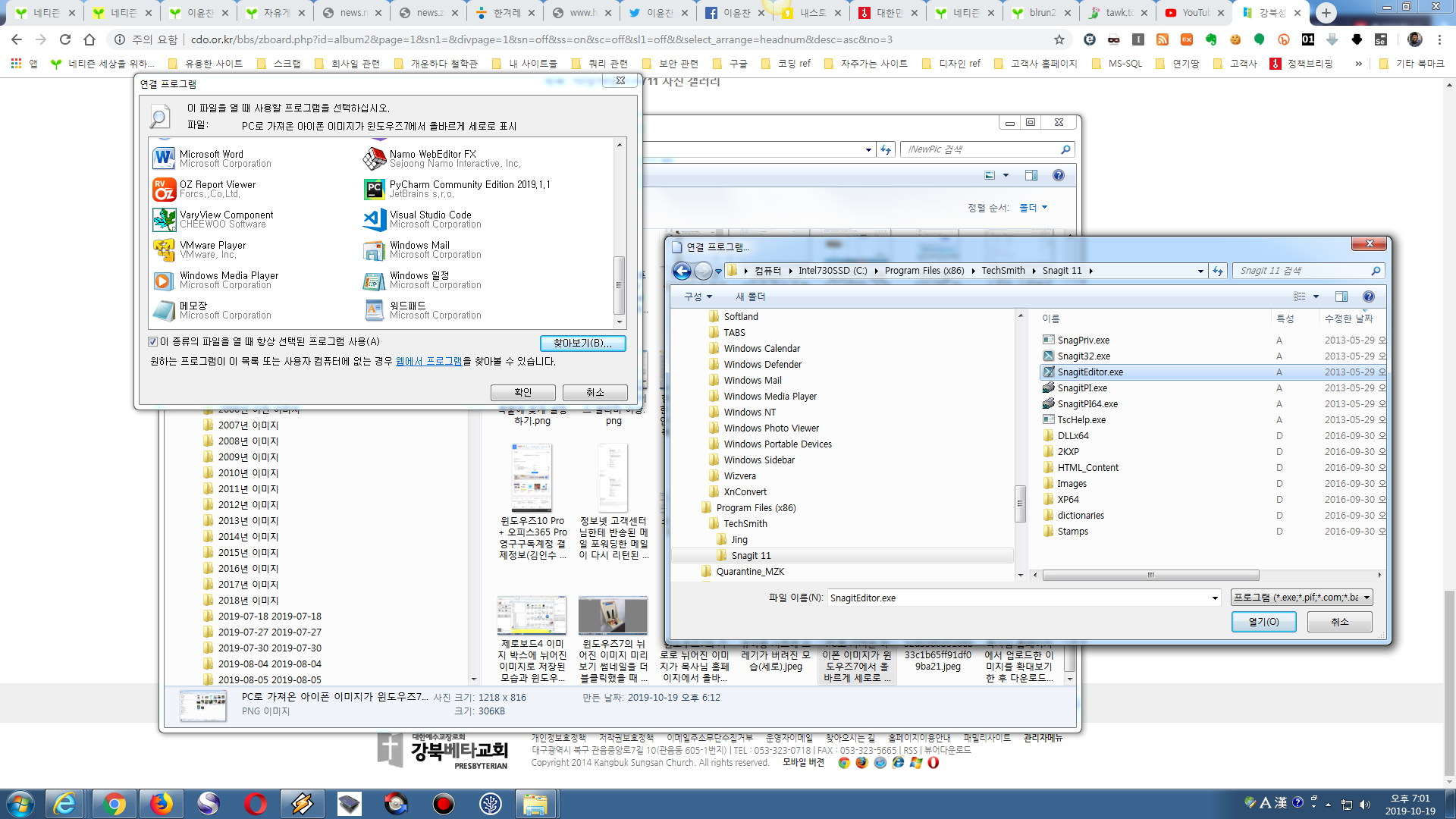The height and width of the screenshot is (819, 1456).
Task: Select VMware Player program
Action: [200, 249]
